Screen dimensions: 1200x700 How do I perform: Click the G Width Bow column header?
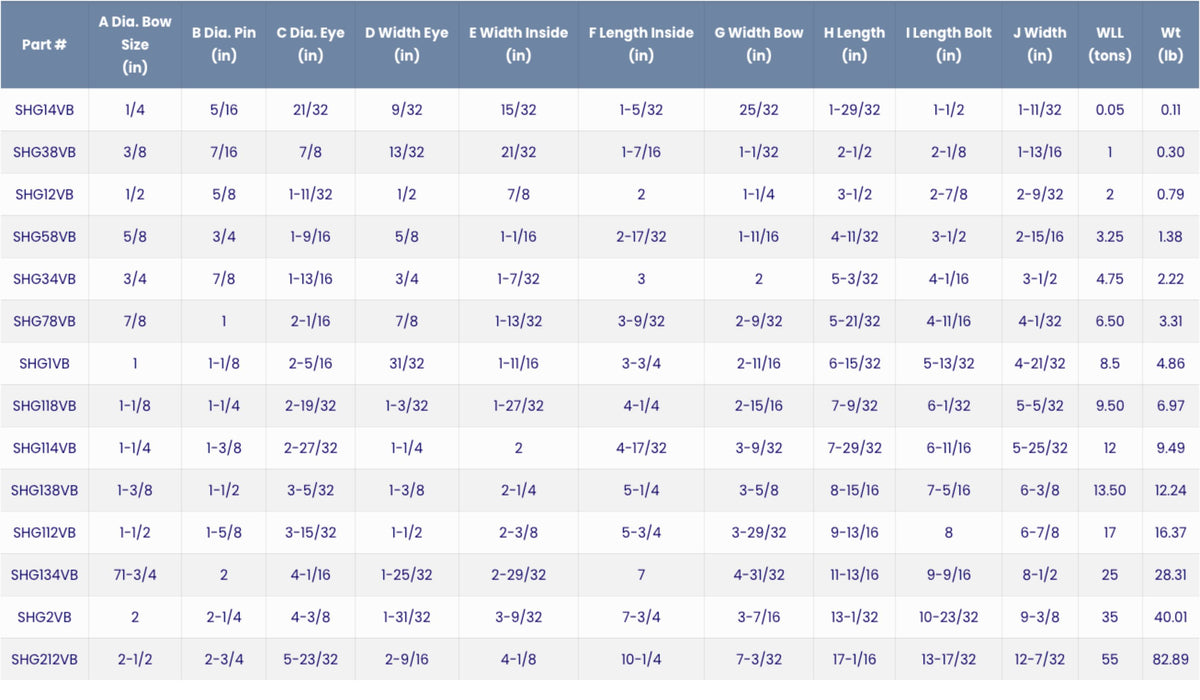pyautogui.click(x=758, y=44)
